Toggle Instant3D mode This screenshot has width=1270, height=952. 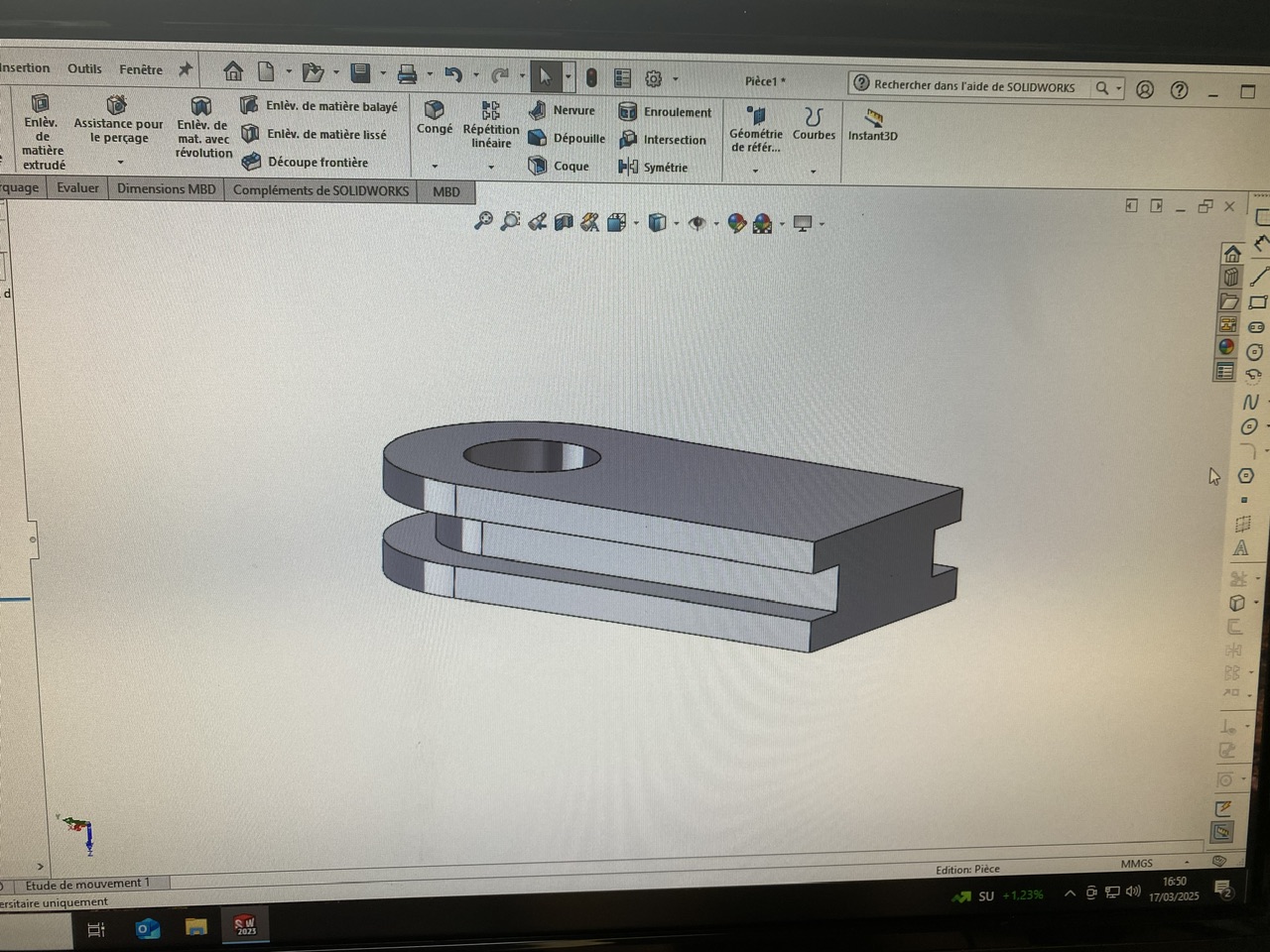click(872, 124)
